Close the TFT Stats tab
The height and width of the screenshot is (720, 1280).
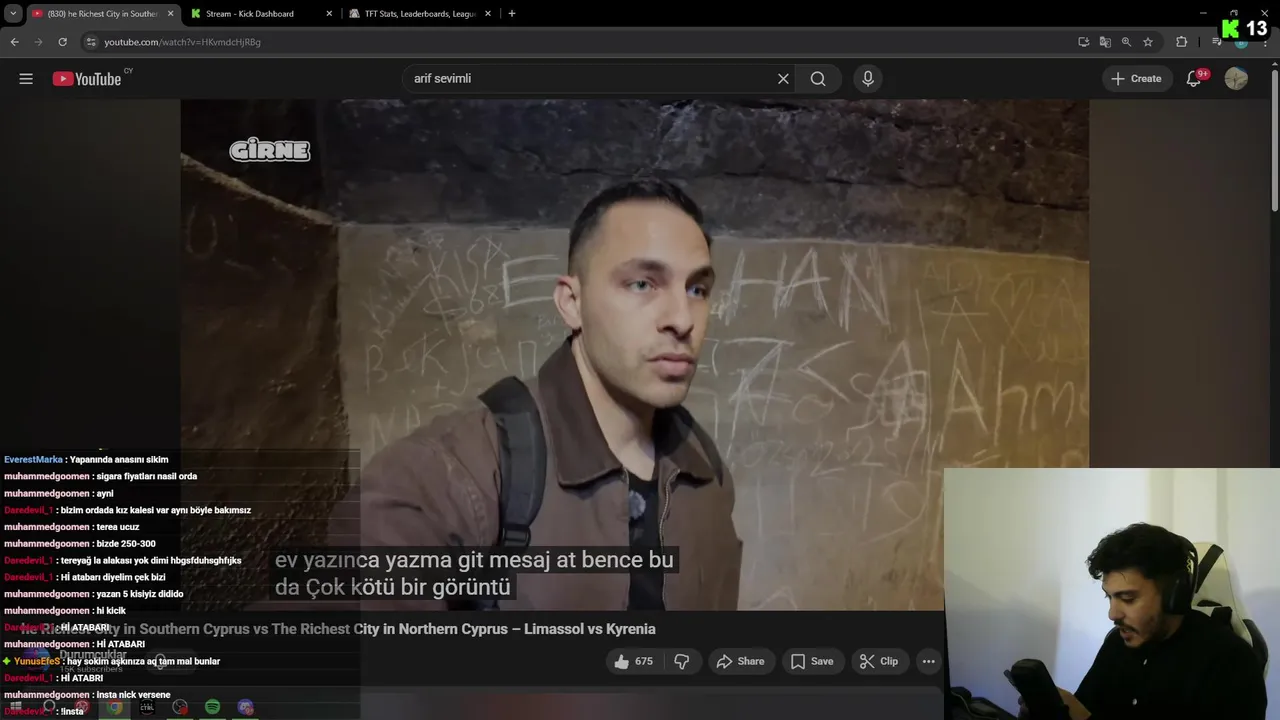tap(488, 14)
